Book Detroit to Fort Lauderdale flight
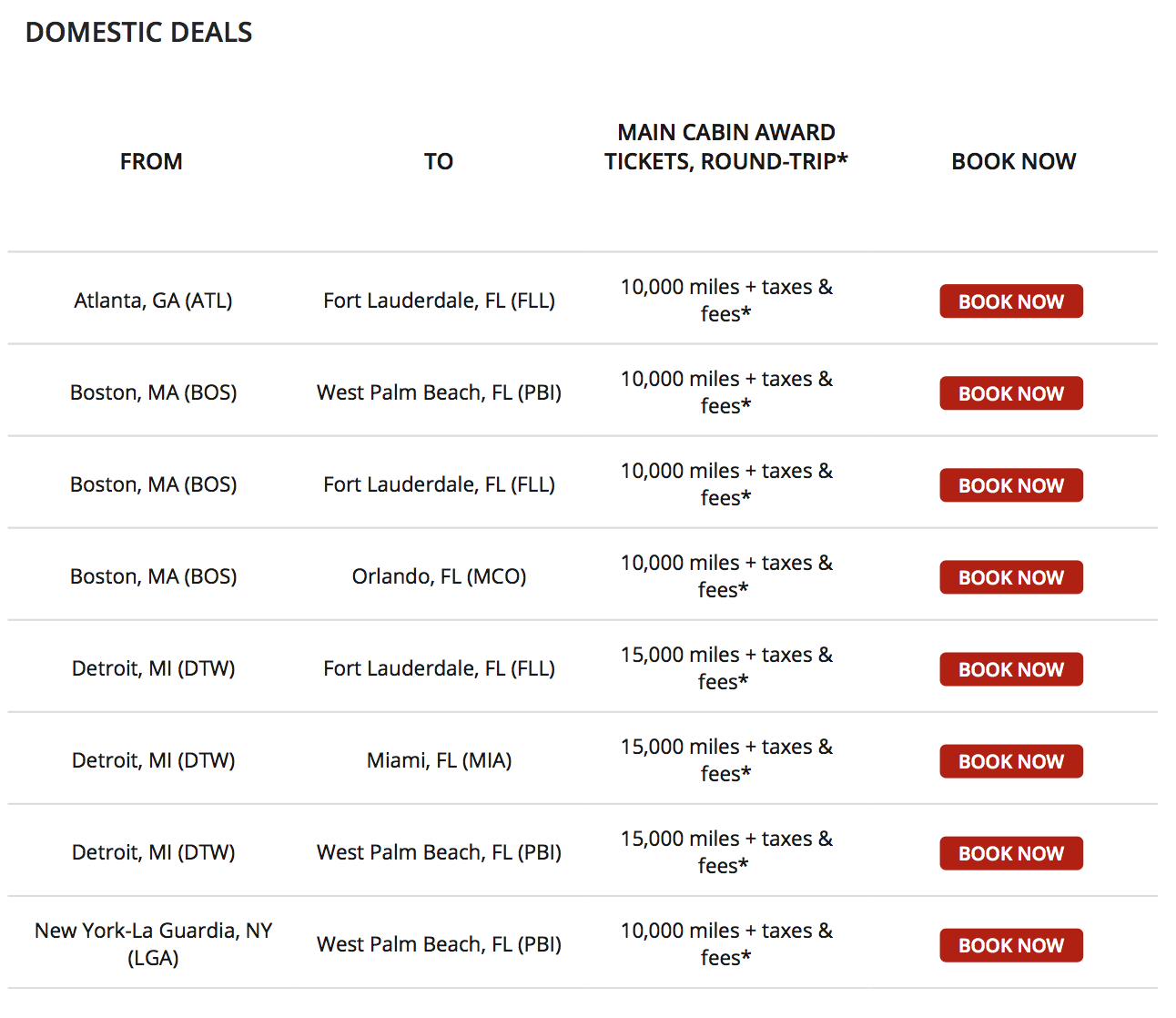 (x=1011, y=669)
